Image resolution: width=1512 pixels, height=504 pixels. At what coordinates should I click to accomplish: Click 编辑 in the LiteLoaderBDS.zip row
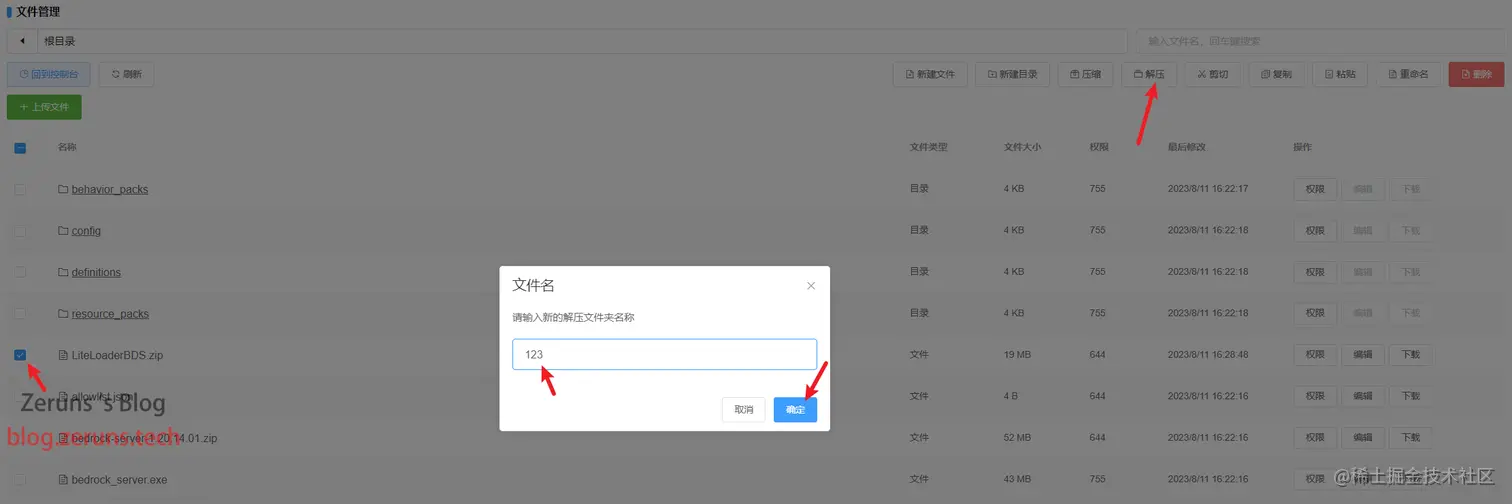(1363, 355)
